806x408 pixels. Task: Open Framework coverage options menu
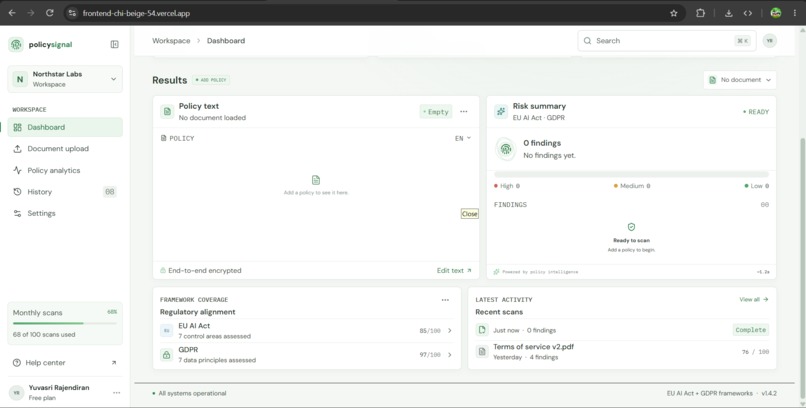tap(445, 300)
